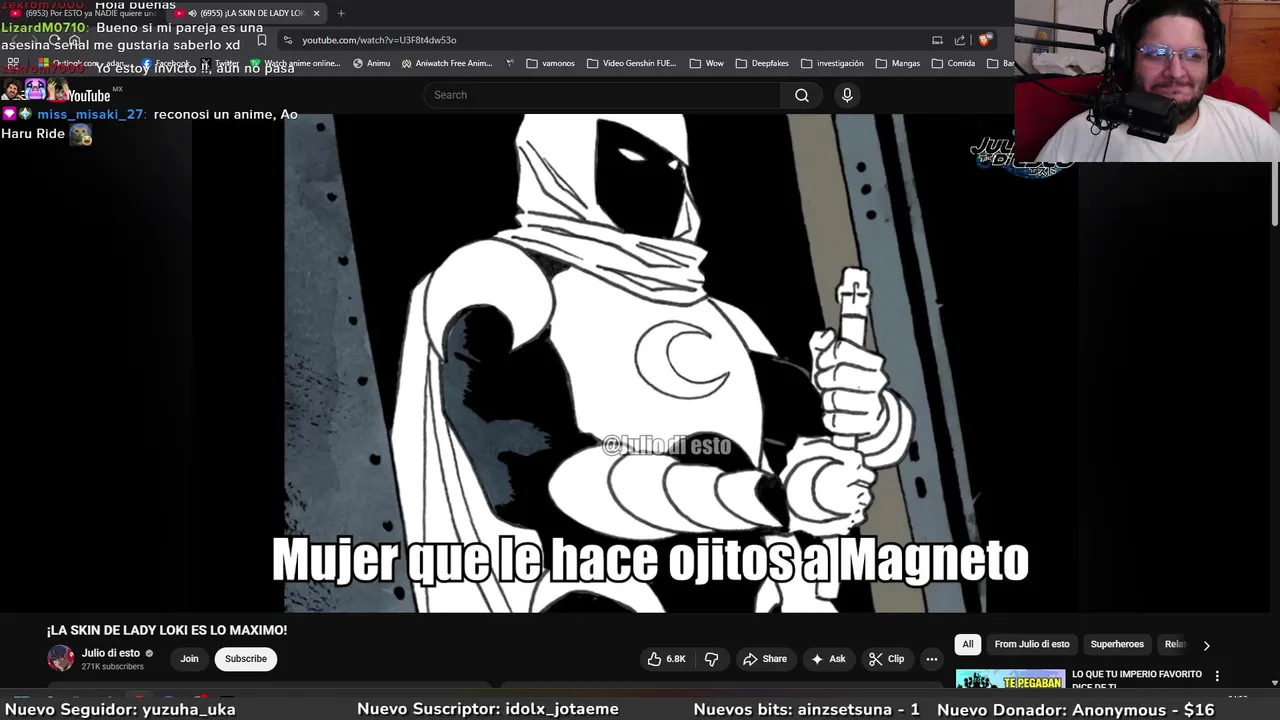Click the Join channel button
1280x720 pixels.
(189, 659)
